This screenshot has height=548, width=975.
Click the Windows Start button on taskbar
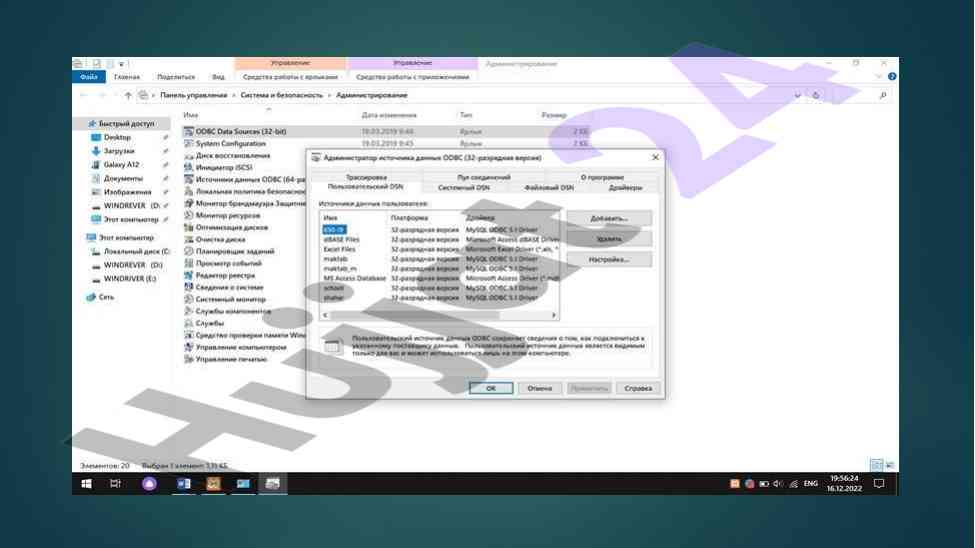click(86, 484)
